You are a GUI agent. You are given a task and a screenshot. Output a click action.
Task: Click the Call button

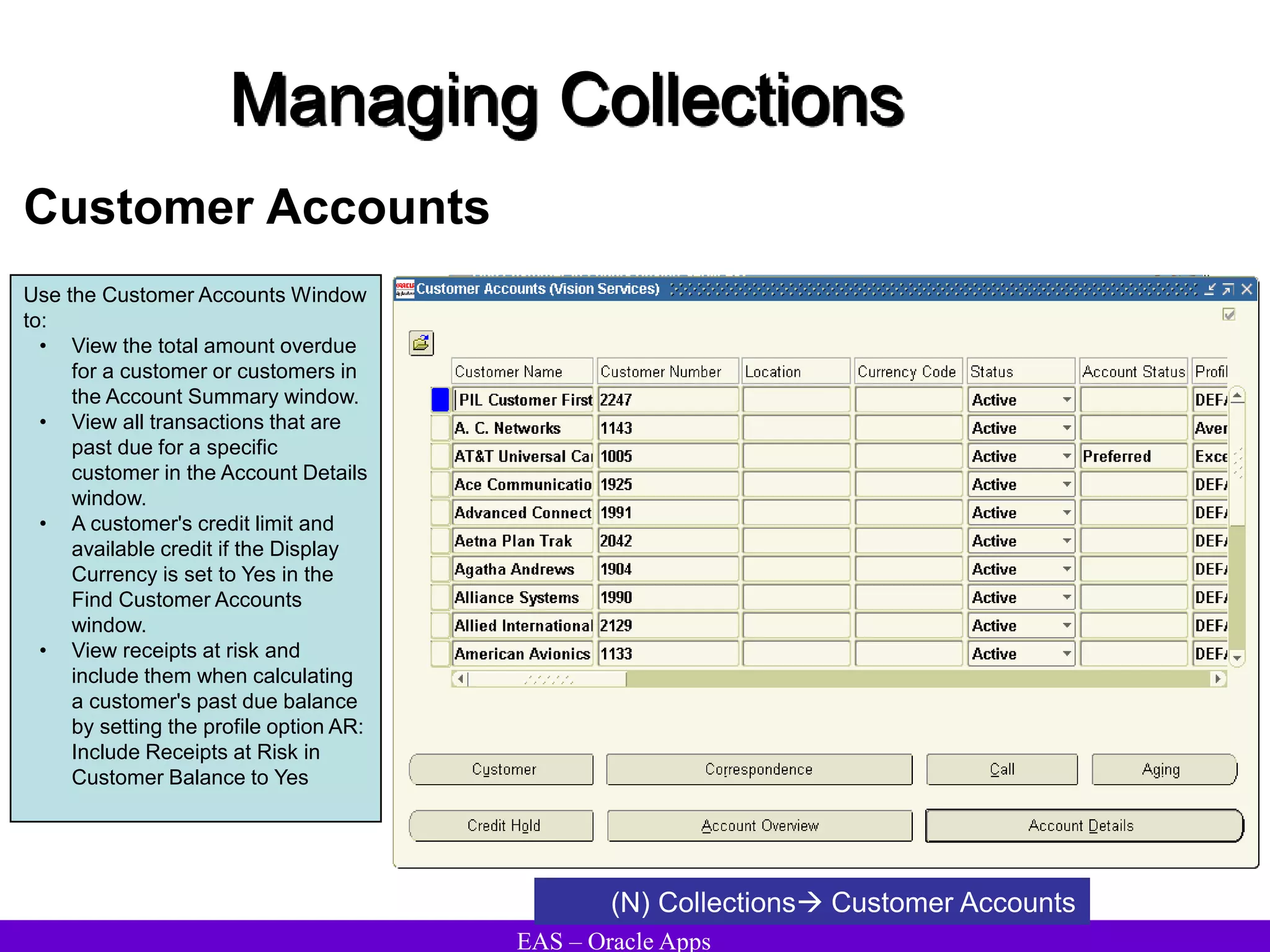coord(1002,769)
